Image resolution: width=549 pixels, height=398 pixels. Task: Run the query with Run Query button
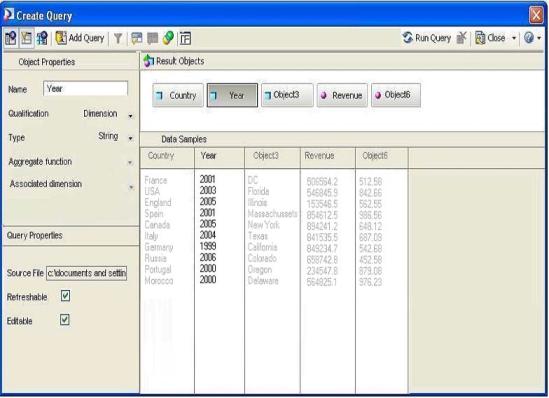click(x=426, y=38)
